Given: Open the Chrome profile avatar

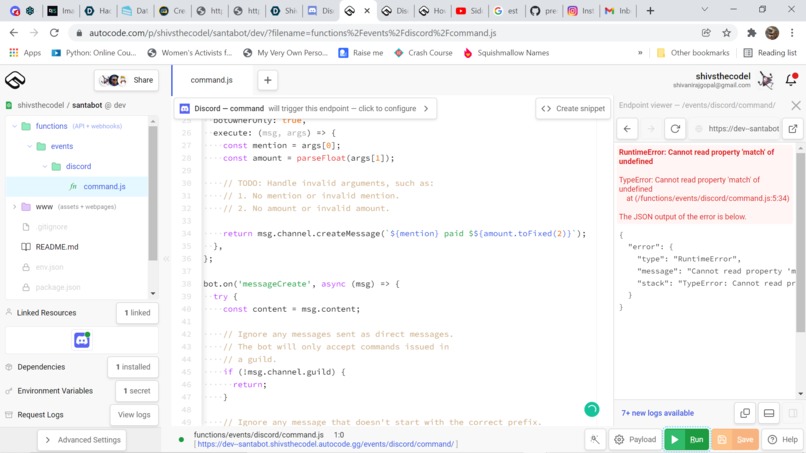Looking at the screenshot, I should pos(772,33).
